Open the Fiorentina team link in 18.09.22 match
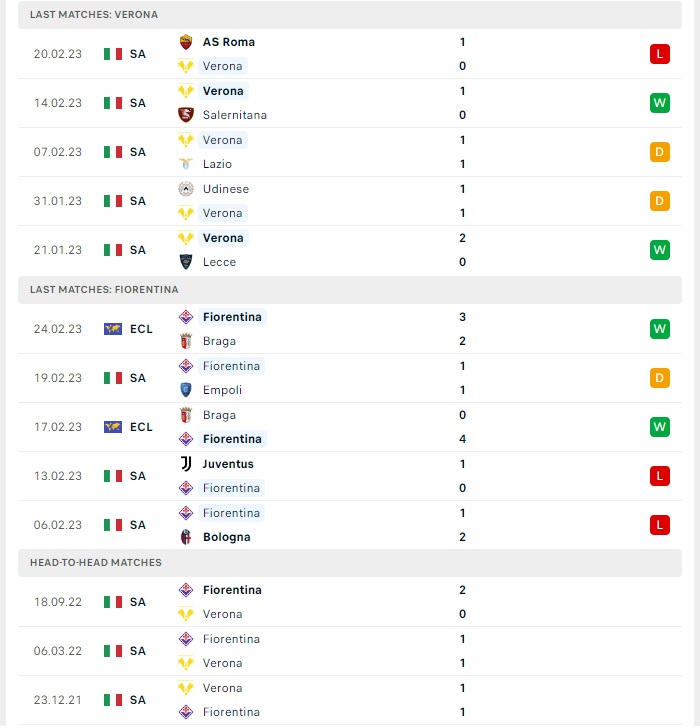The height and width of the screenshot is (728, 700). tap(232, 590)
